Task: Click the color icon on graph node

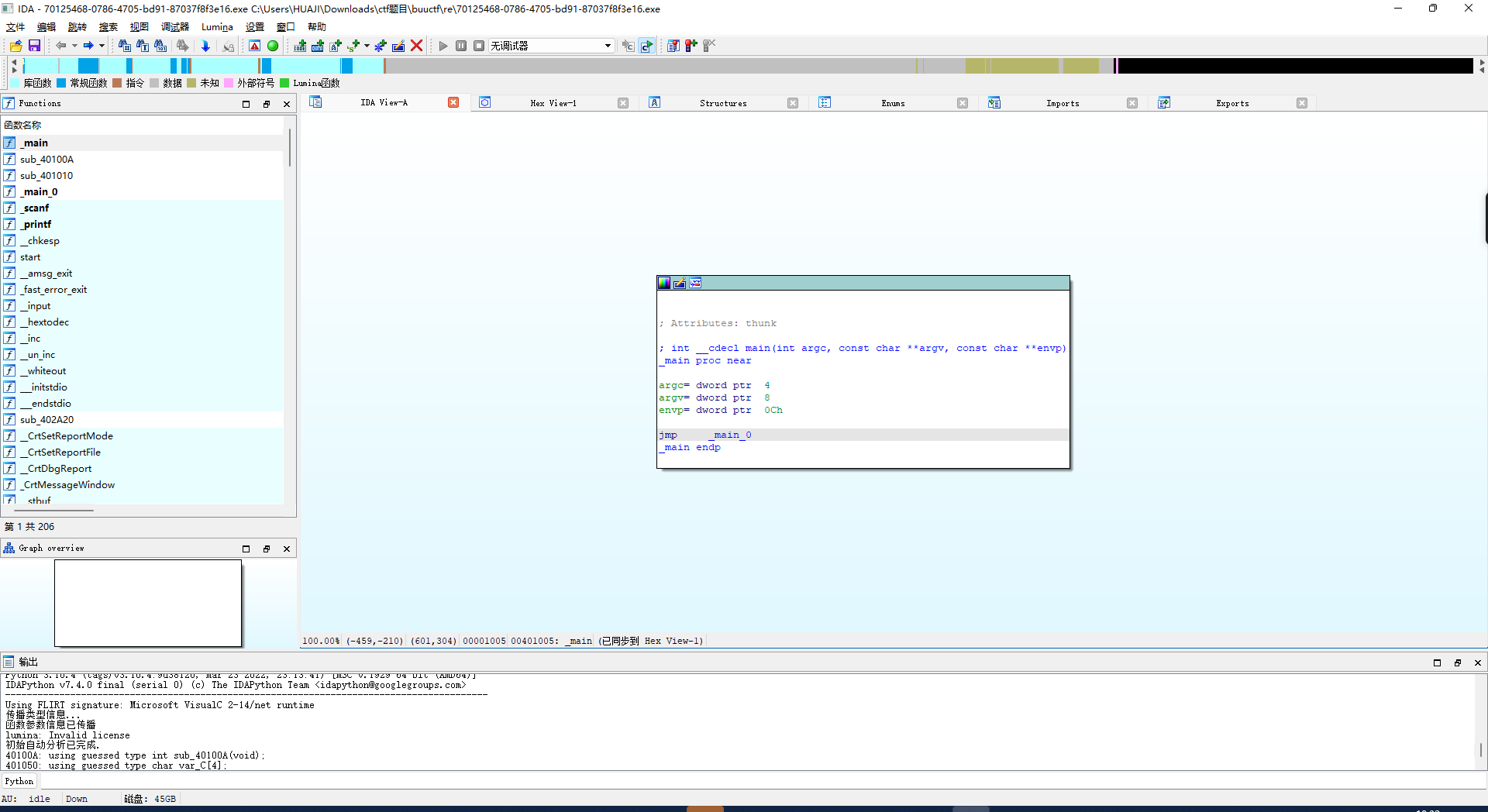Action: click(x=664, y=283)
